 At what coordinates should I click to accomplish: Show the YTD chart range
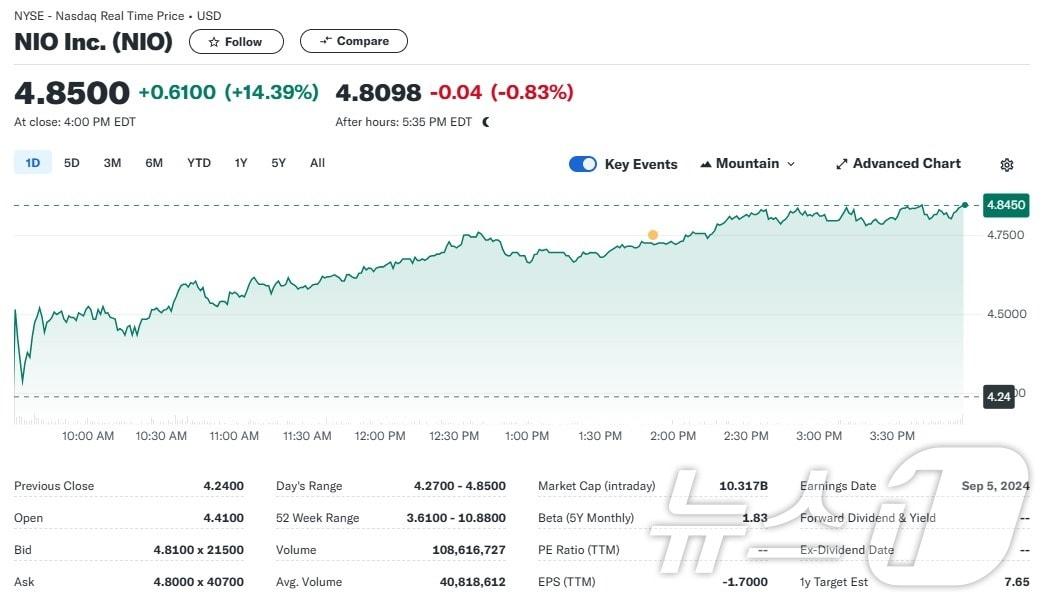coord(199,163)
